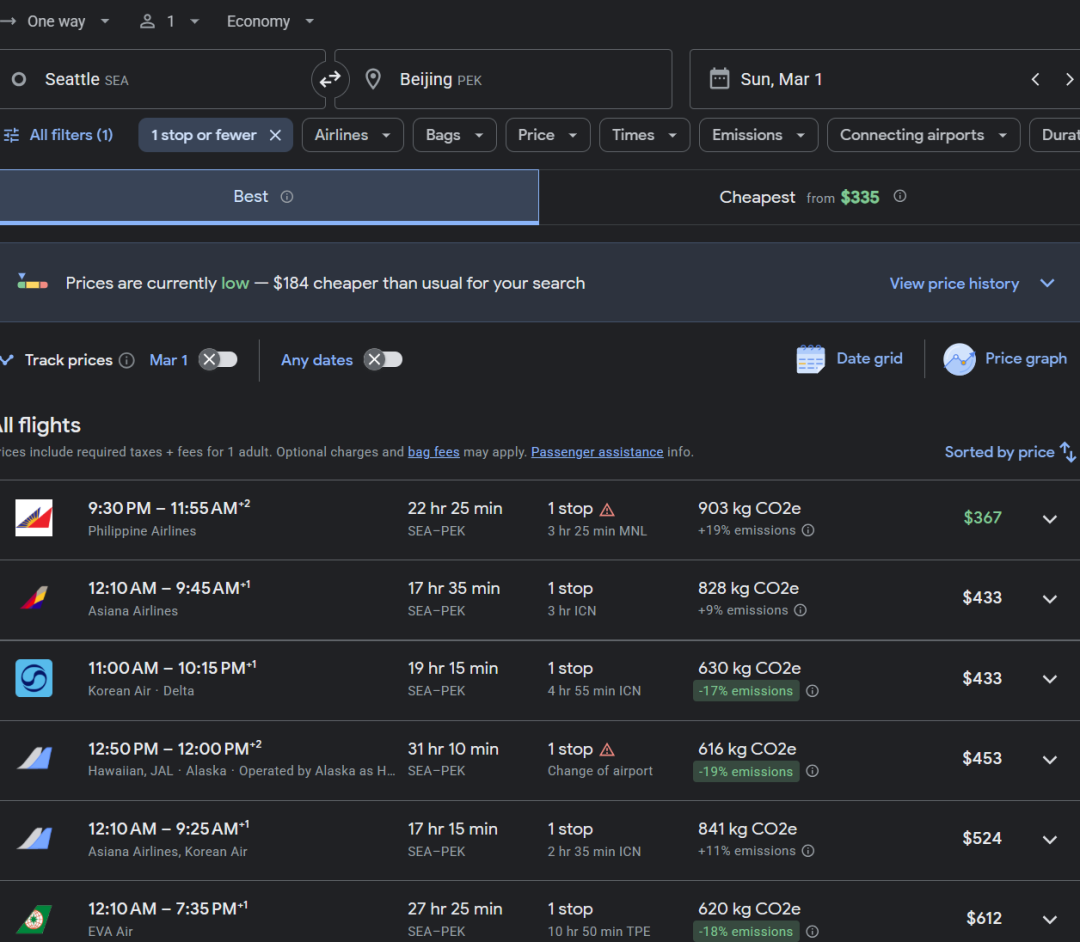Open the Date grid view
Screen dimensions: 1080x942
(849, 359)
